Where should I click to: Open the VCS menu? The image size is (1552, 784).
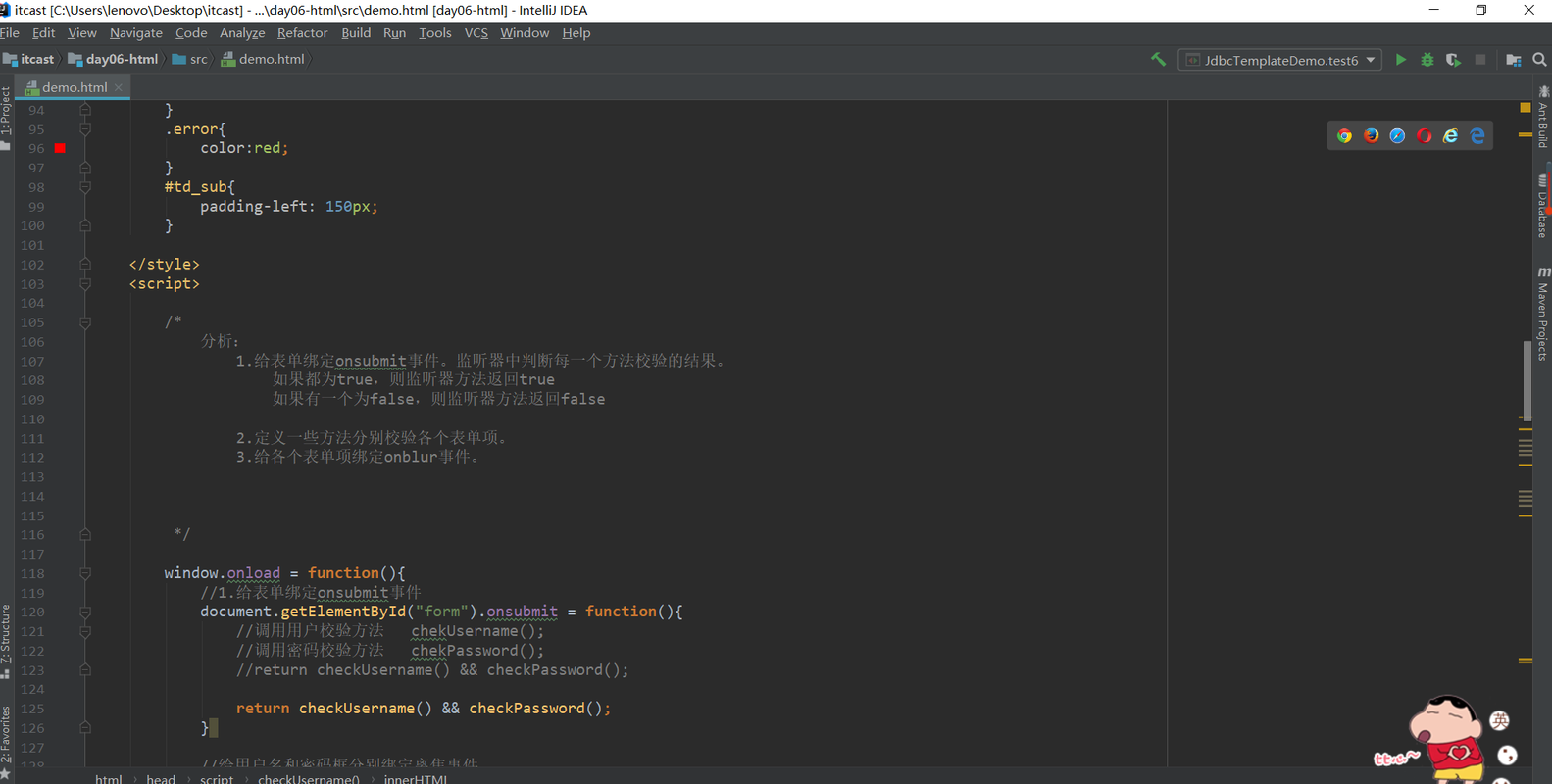[x=476, y=33]
